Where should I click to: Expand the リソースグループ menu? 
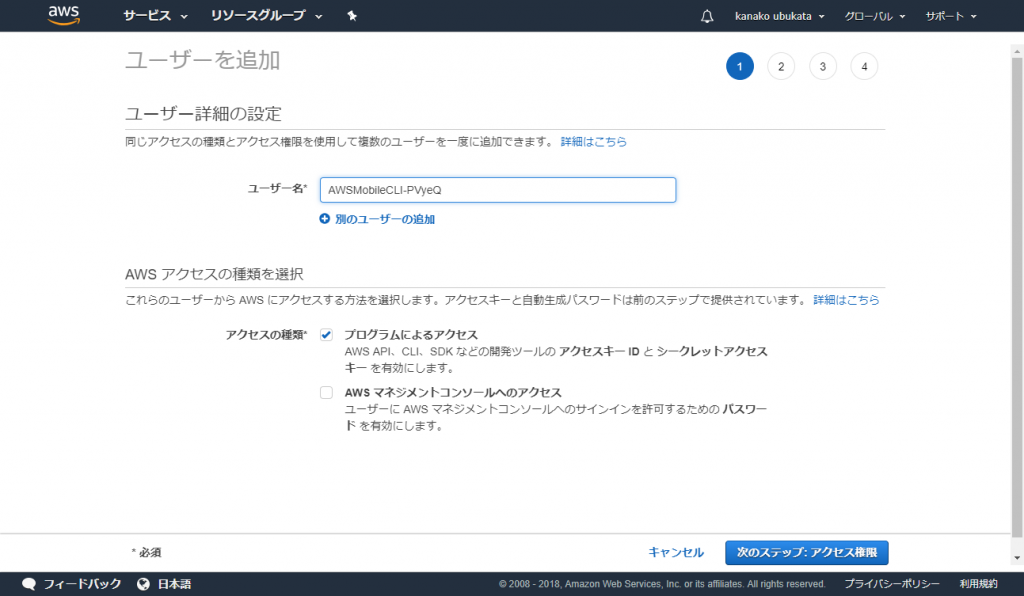click(266, 16)
